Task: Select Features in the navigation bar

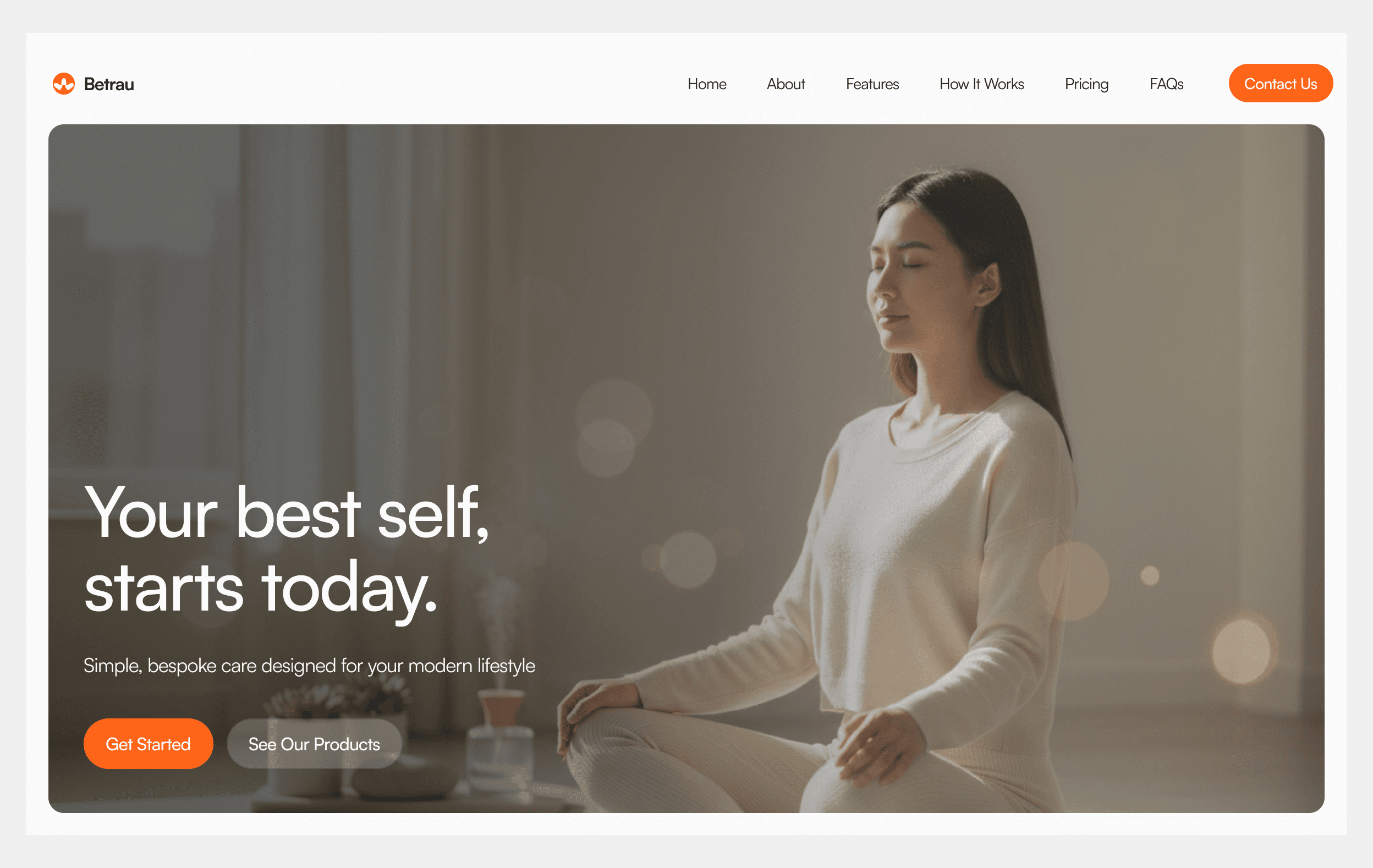Action: point(872,84)
